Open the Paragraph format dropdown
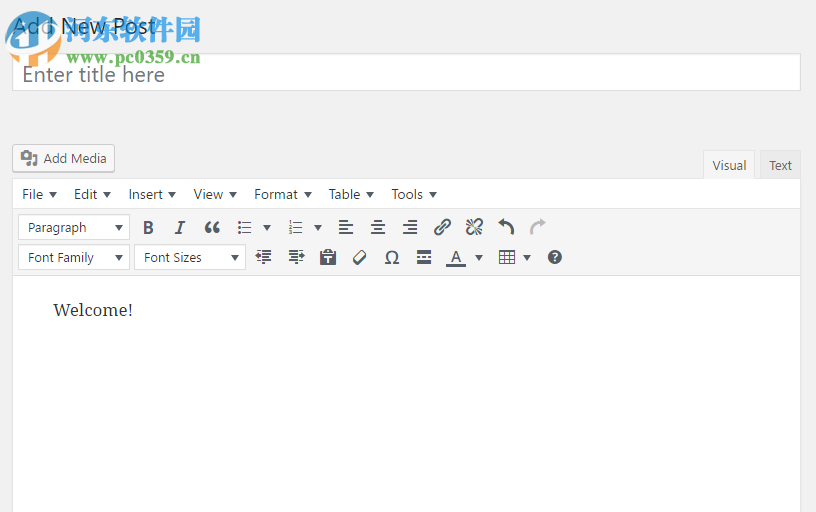This screenshot has height=512, width=816. (74, 227)
